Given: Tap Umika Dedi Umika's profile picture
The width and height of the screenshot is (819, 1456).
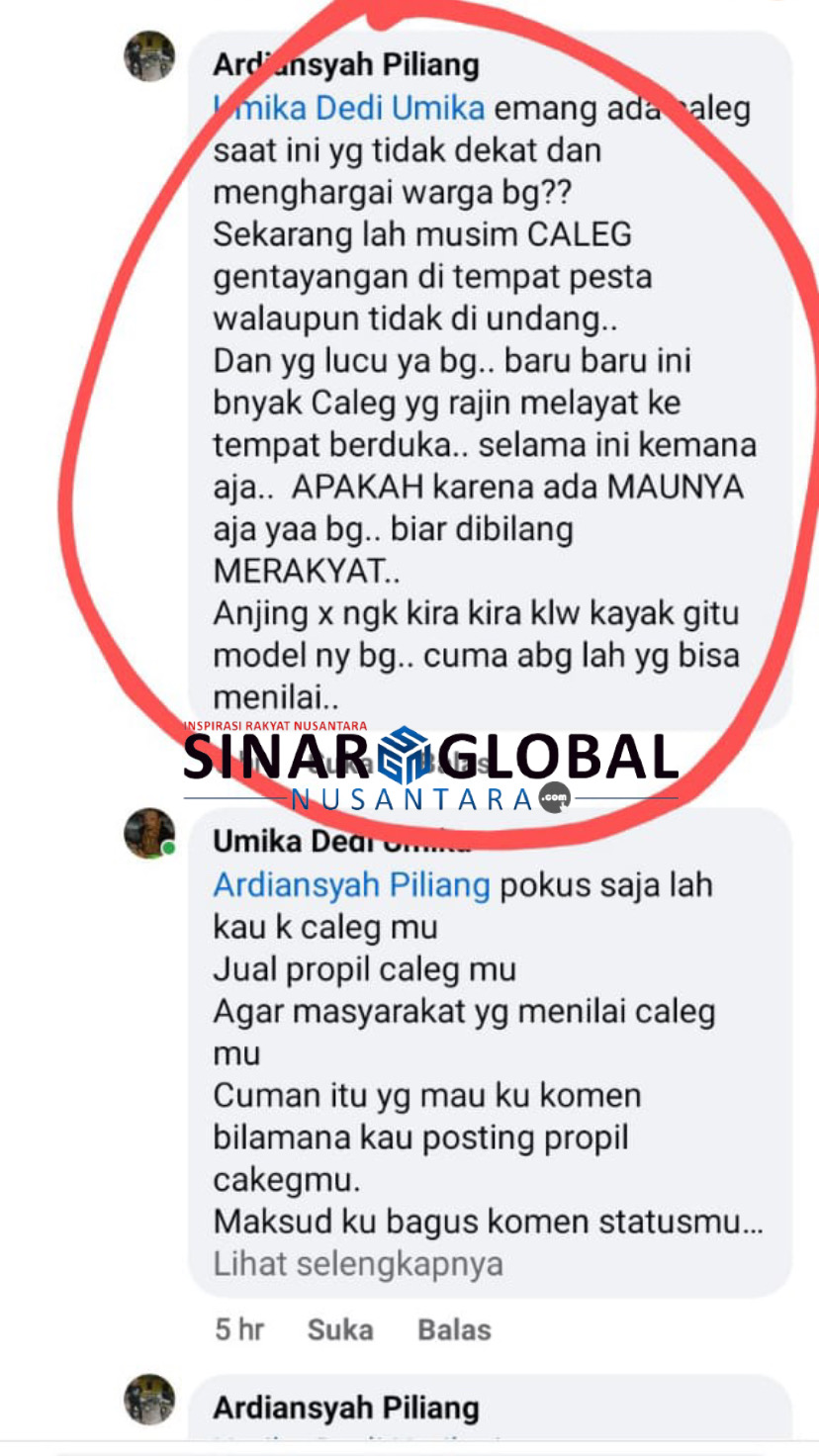Looking at the screenshot, I should 149,833.
